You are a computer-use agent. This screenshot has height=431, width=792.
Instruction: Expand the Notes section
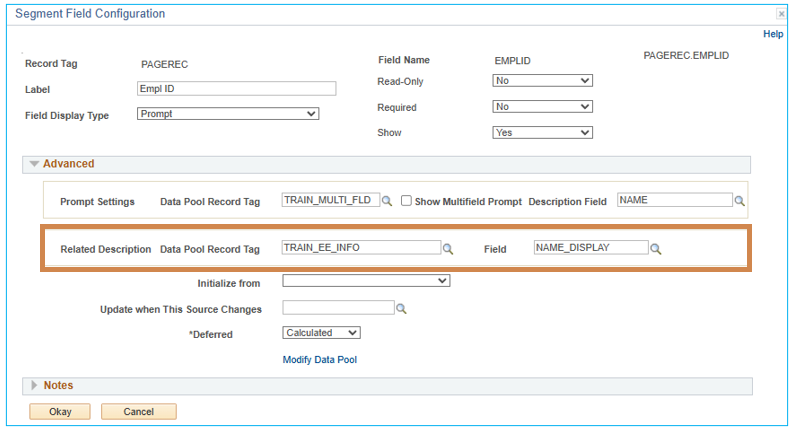pos(34,385)
